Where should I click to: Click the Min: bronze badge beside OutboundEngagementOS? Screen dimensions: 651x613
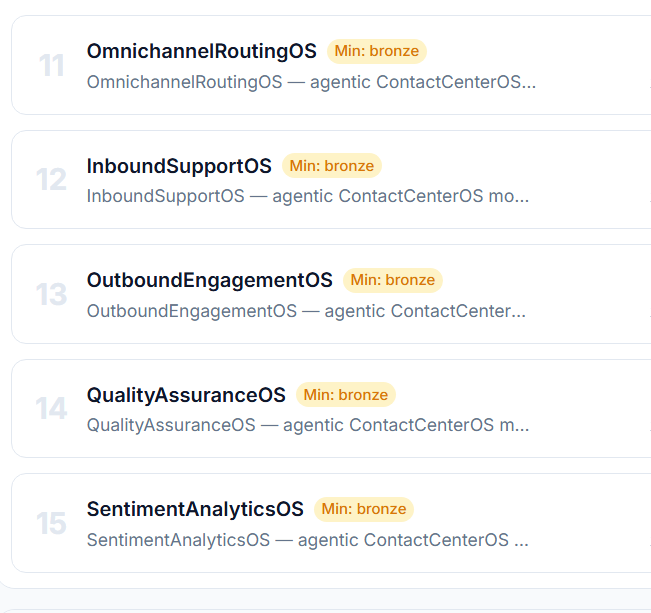tap(393, 280)
